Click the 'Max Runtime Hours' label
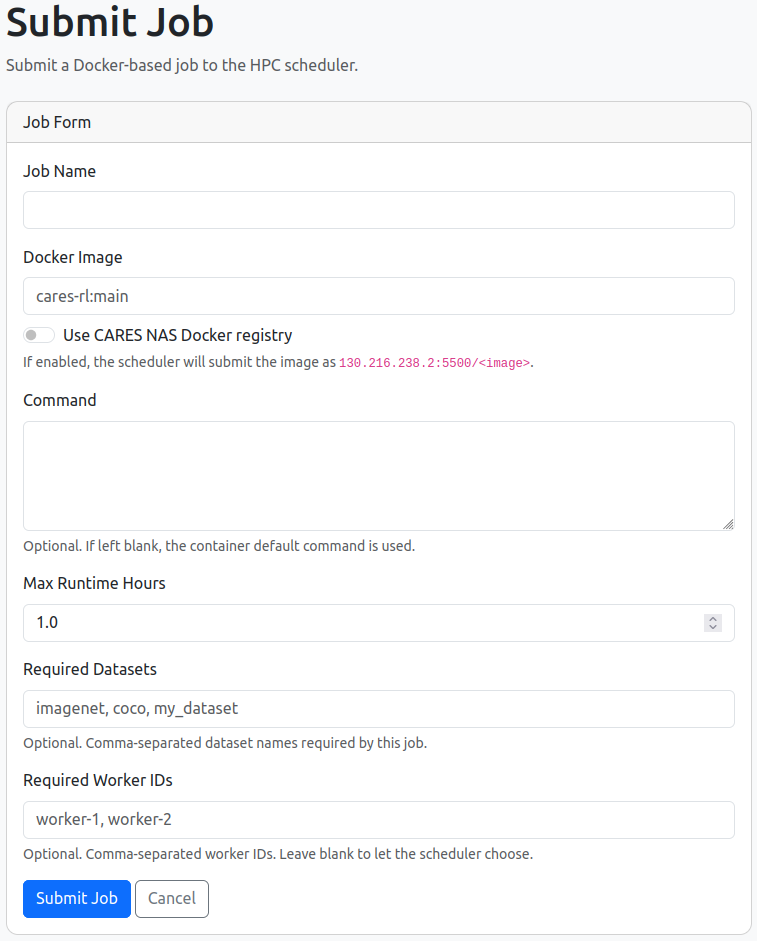 [94, 583]
